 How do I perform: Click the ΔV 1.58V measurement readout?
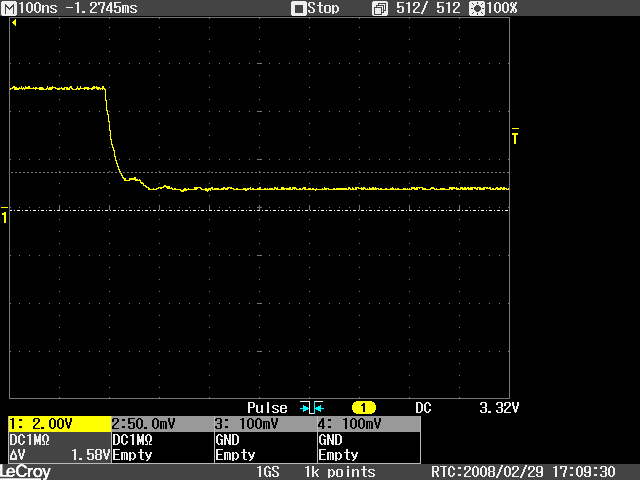(x=58, y=454)
